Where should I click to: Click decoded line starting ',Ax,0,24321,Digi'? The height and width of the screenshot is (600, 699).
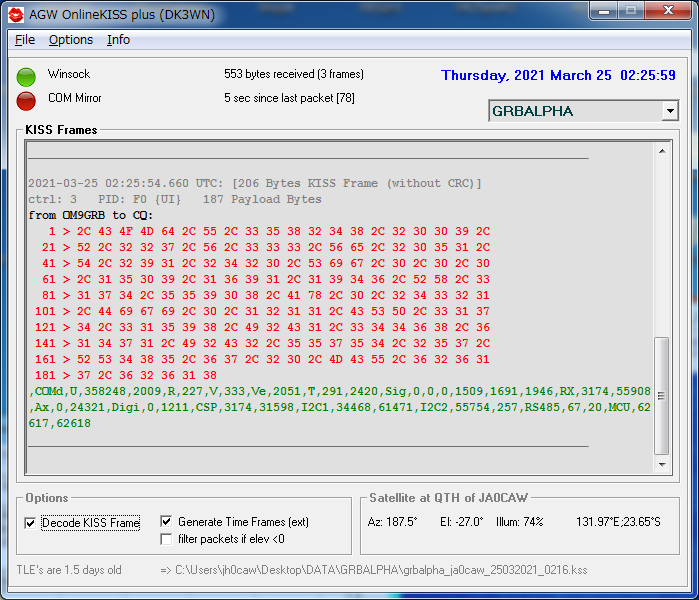click(340, 407)
